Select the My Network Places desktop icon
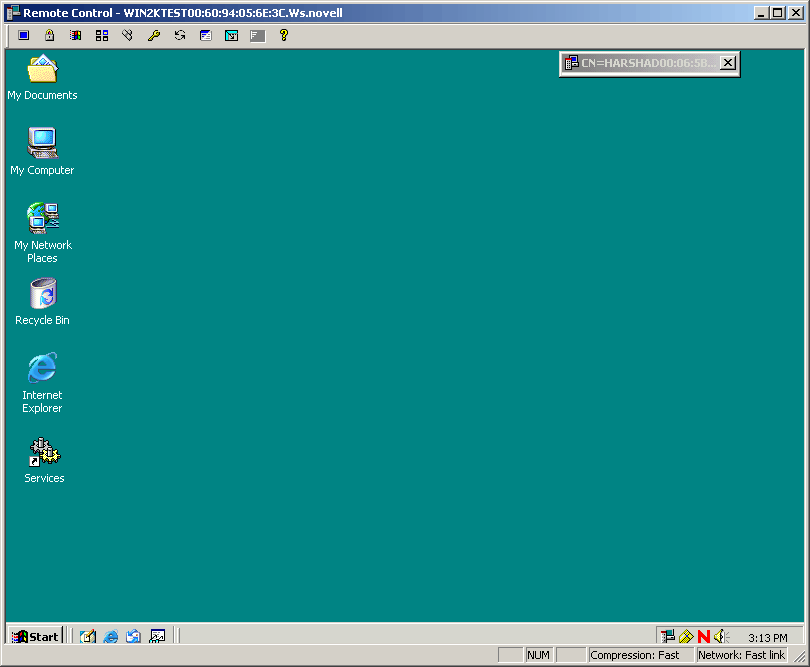The image size is (810, 667). (x=42, y=232)
